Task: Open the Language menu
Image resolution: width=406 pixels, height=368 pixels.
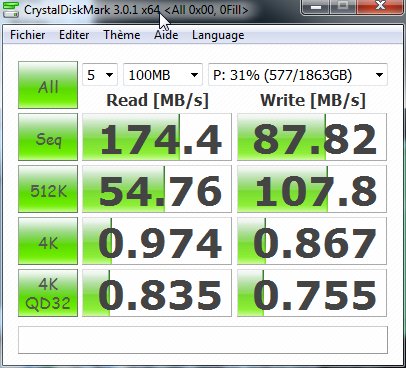Action: [218, 35]
